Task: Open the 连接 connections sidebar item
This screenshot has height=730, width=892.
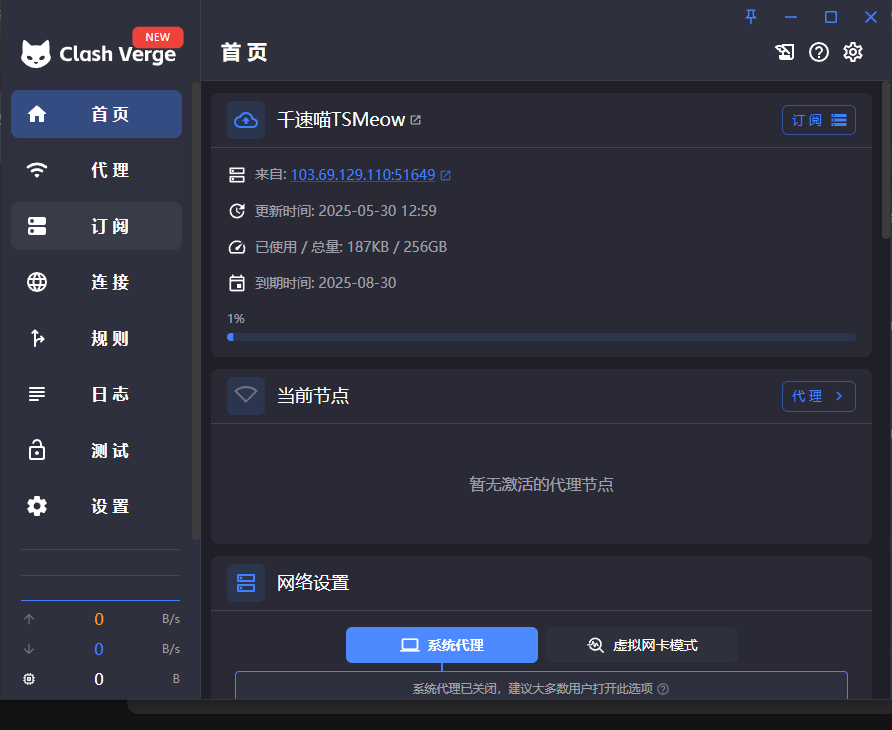Action: coord(96,282)
